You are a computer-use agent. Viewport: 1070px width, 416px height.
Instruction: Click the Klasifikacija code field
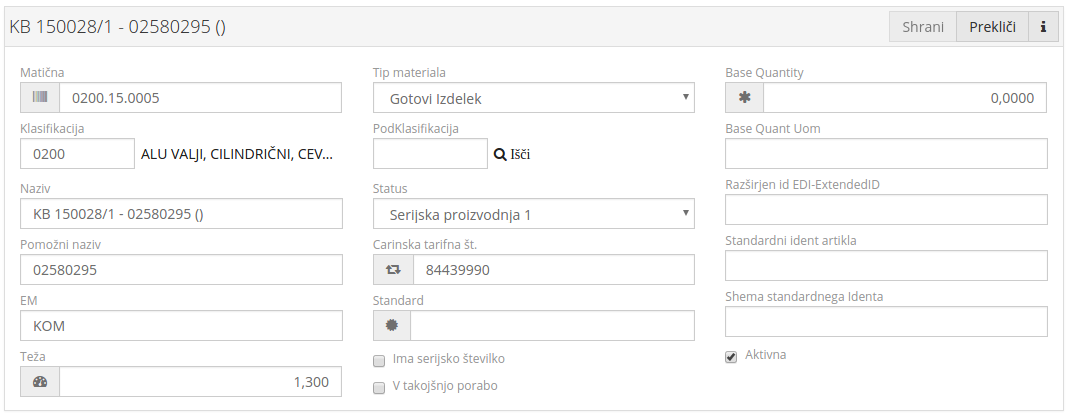(77, 154)
